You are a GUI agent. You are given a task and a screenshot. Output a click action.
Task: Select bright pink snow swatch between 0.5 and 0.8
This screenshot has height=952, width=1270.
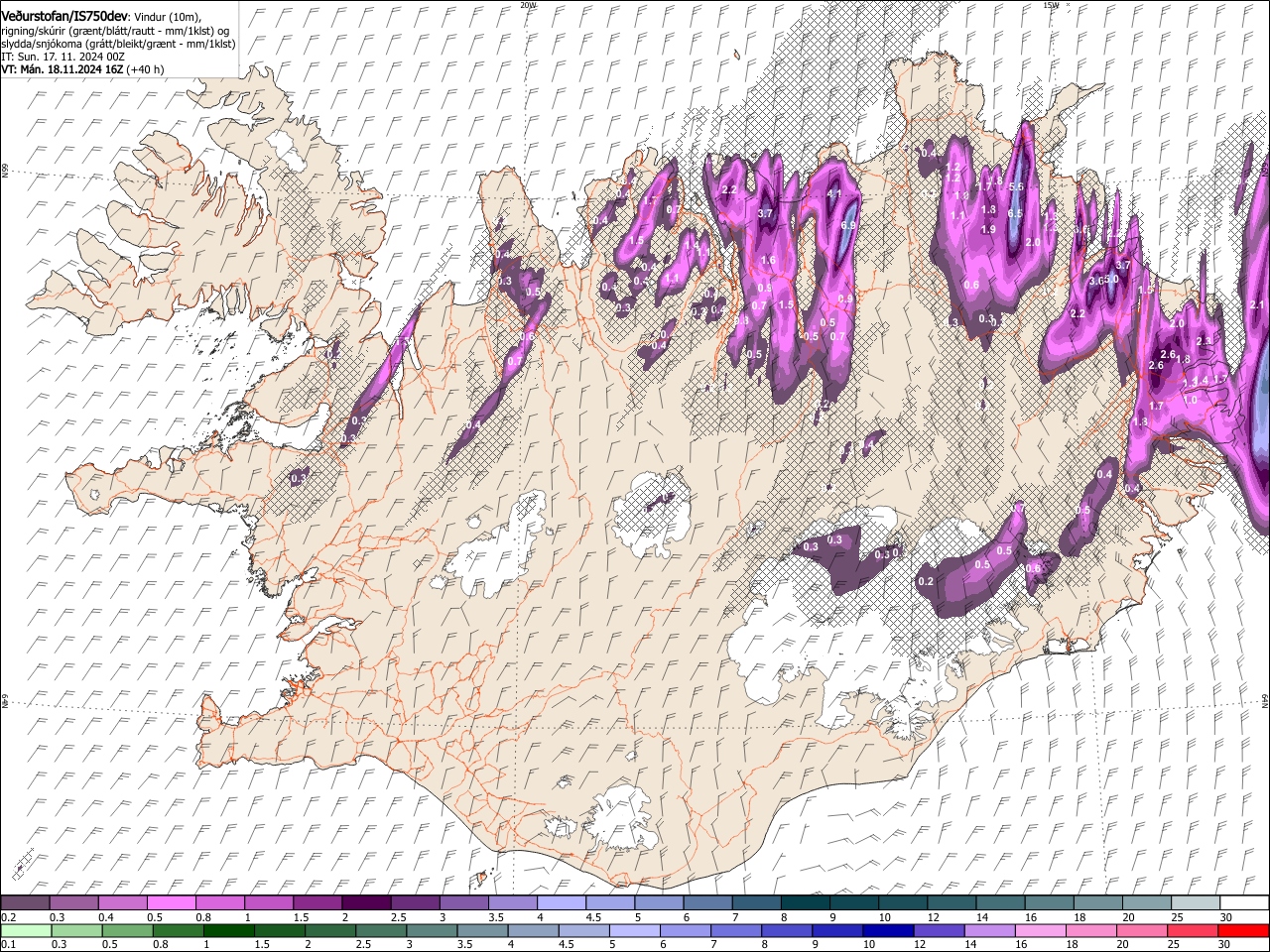[172, 902]
